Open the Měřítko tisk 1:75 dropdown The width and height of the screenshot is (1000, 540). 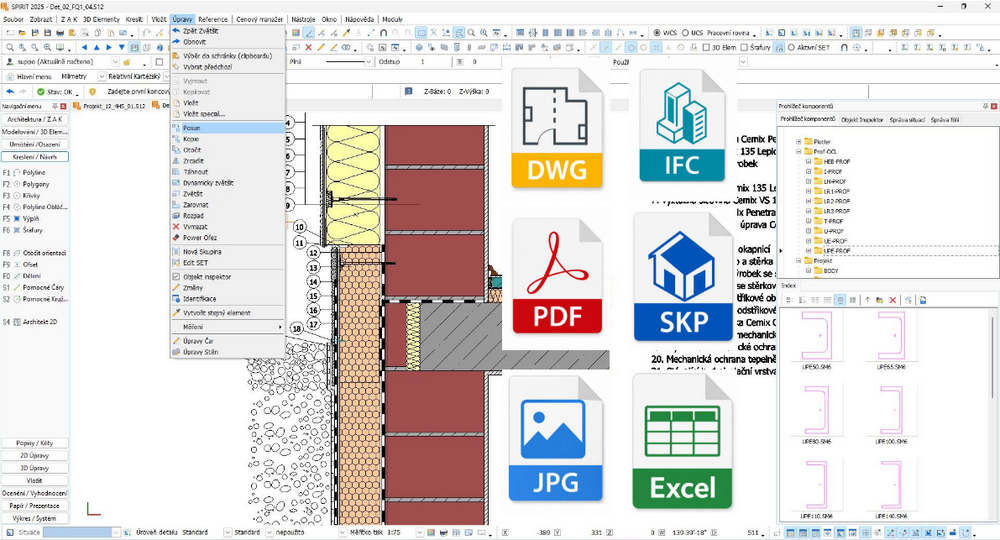419,532
